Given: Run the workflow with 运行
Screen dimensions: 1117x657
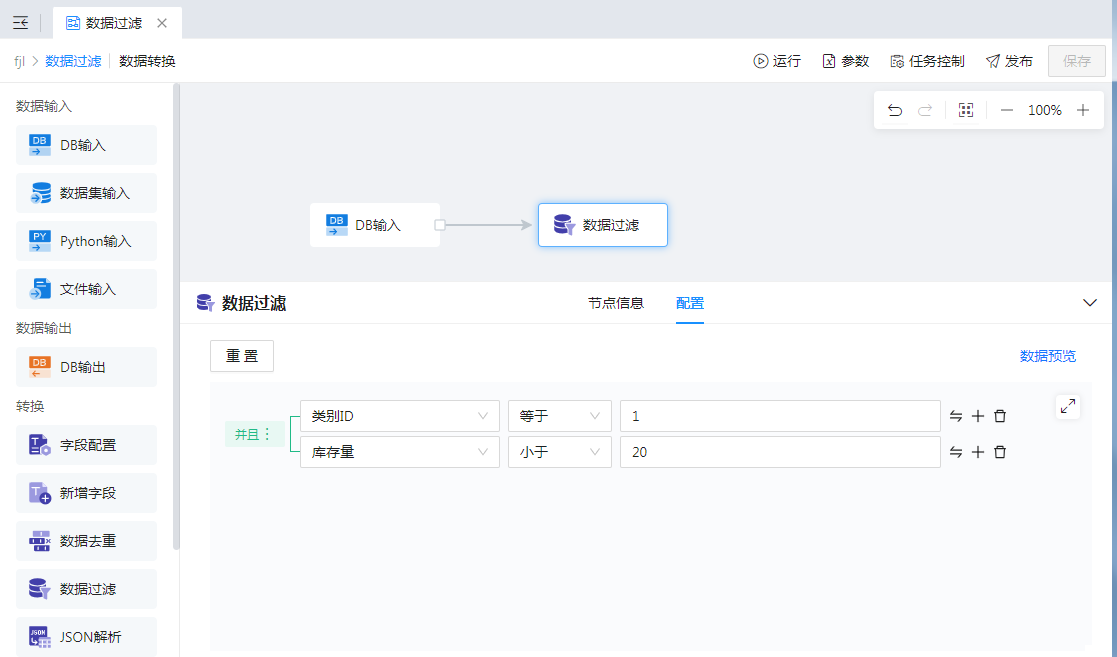Looking at the screenshot, I should point(777,61).
